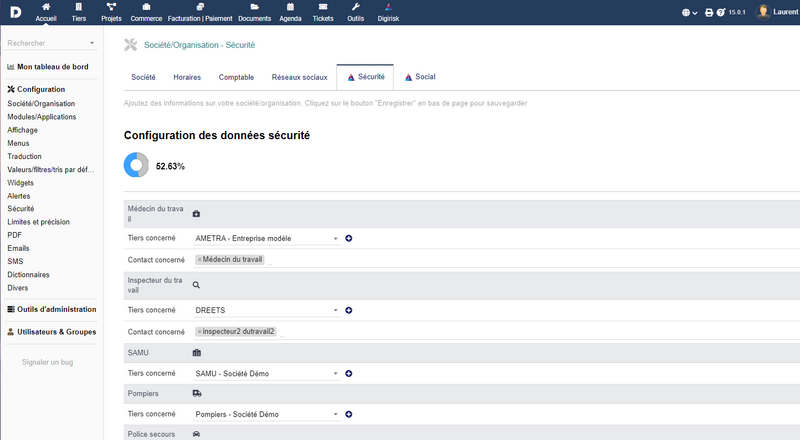The image size is (800, 440).
Task: Add new tiers next to DREETS
Action: coord(349,310)
